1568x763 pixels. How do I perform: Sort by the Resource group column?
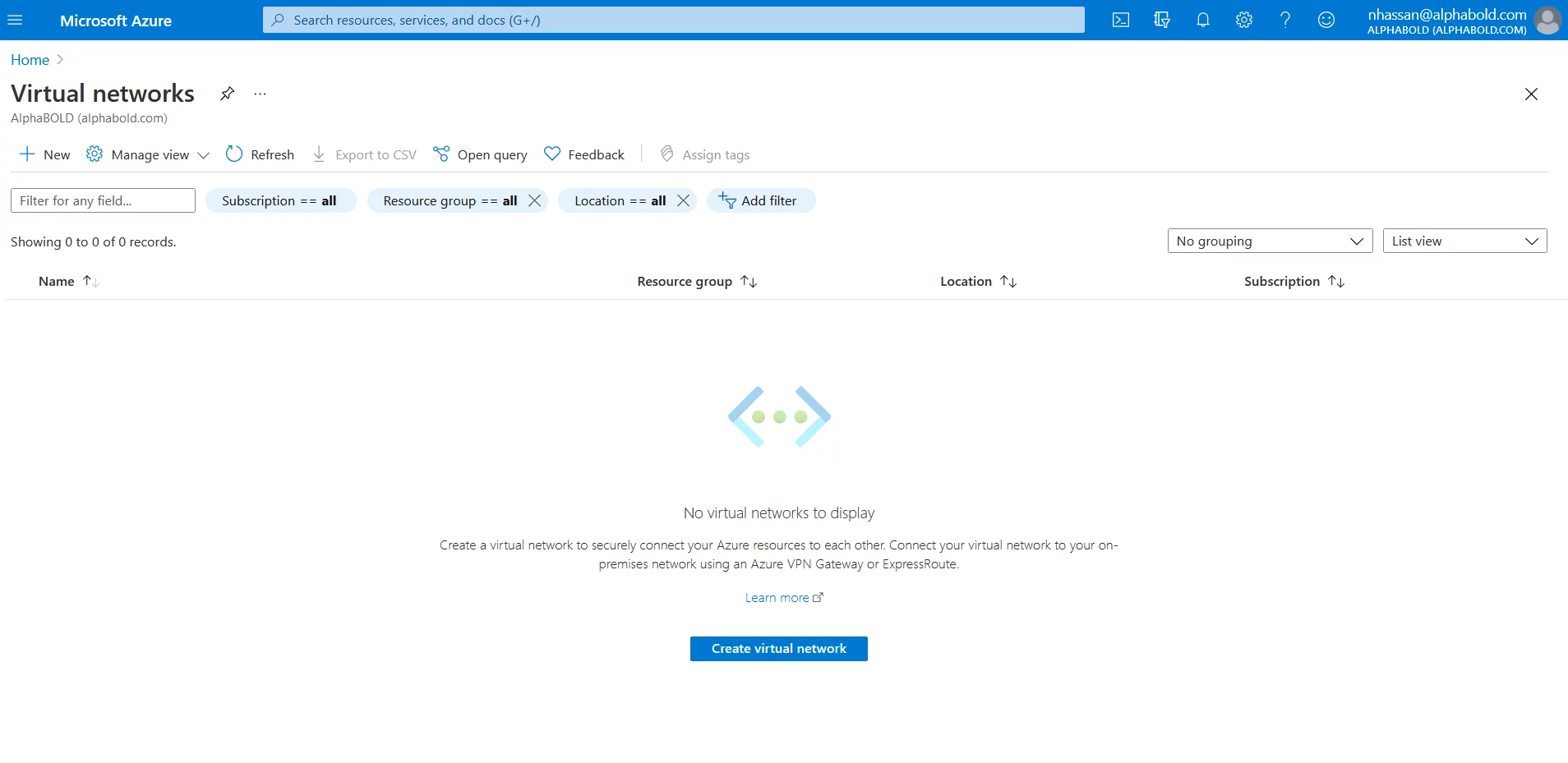tap(697, 281)
